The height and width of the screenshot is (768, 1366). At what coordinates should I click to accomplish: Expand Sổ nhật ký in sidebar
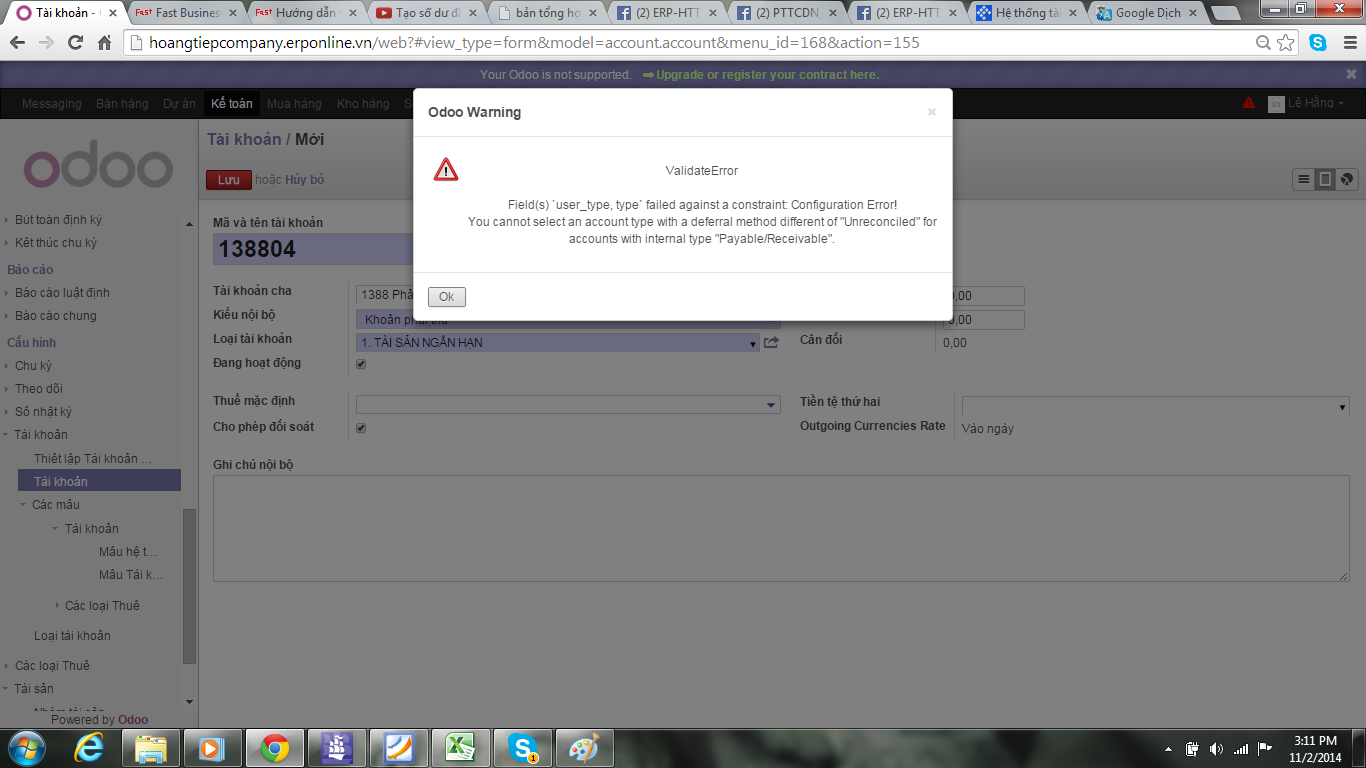coord(43,412)
